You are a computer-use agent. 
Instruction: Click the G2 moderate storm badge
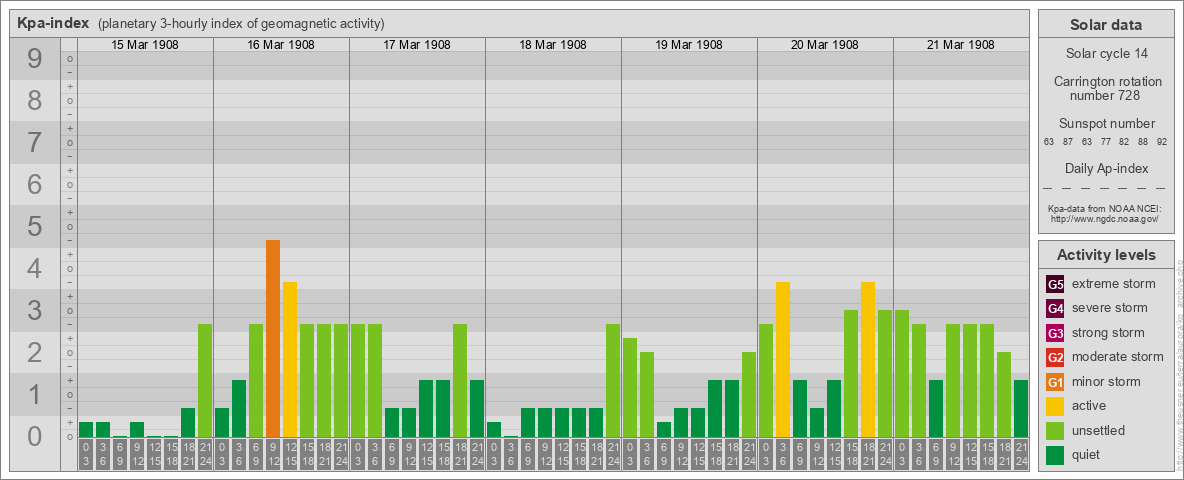pyautogui.click(x=1055, y=357)
